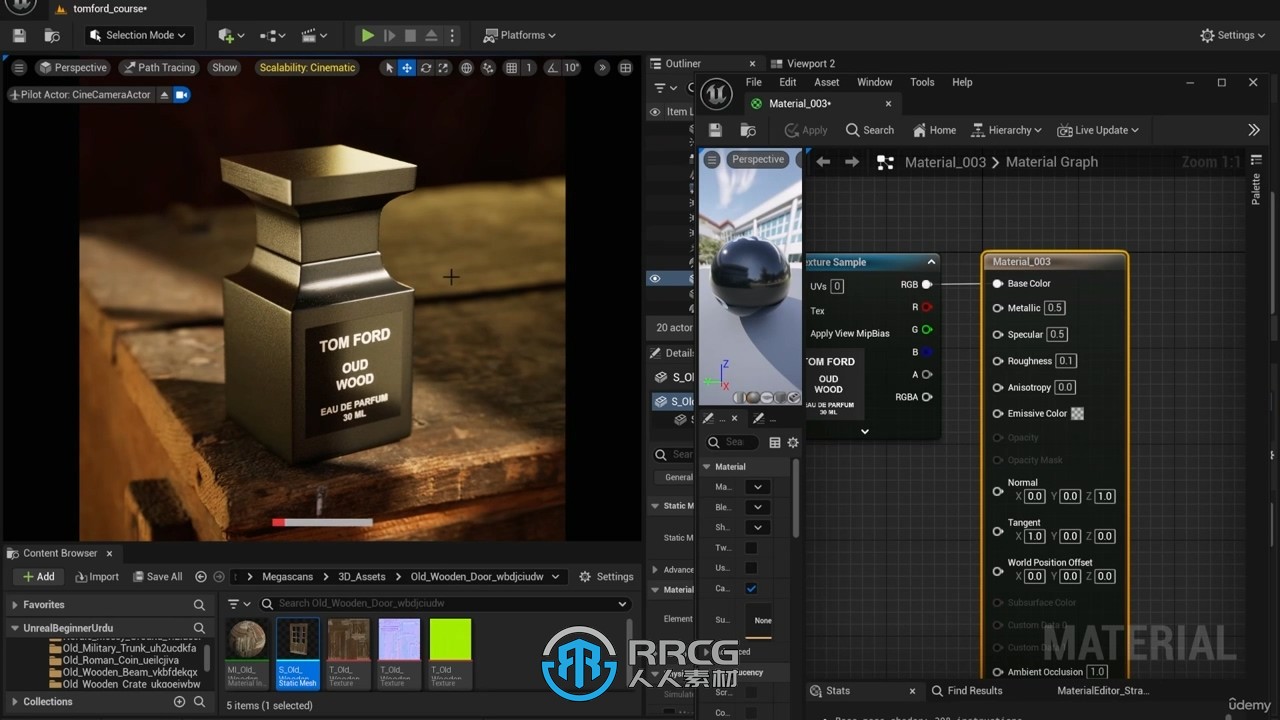Click the 10° rotation snap value

571,68
